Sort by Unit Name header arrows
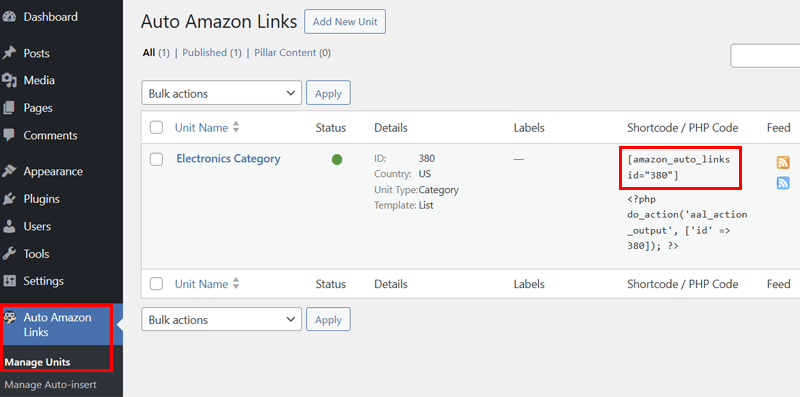 point(236,128)
